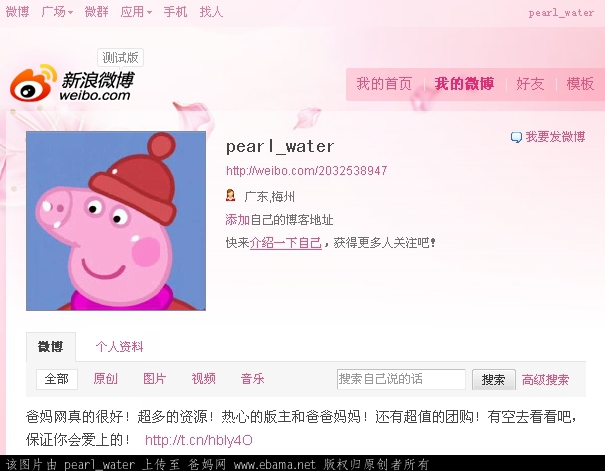This screenshot has height=471, width=605.
Task: Select 我的微博 tab
Action: click(x=464, y=84)
